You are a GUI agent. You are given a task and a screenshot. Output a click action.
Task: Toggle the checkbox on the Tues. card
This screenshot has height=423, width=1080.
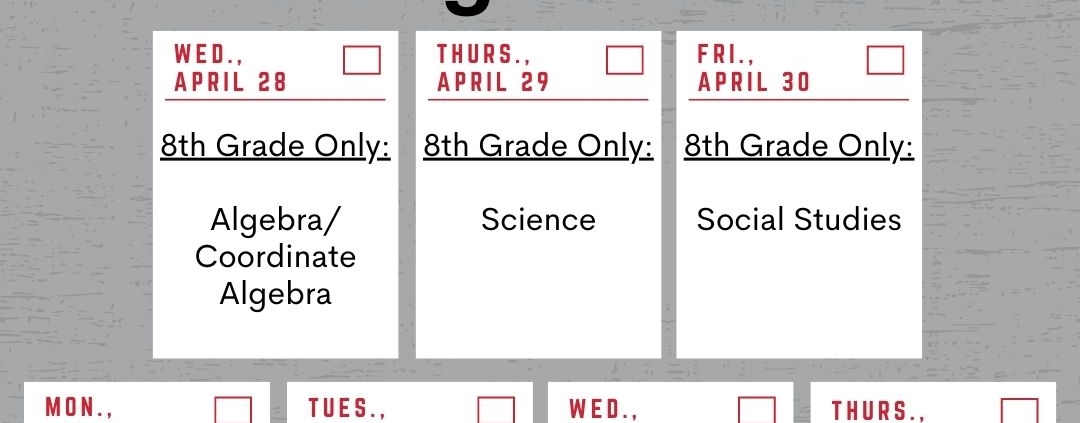click(496, 410)
